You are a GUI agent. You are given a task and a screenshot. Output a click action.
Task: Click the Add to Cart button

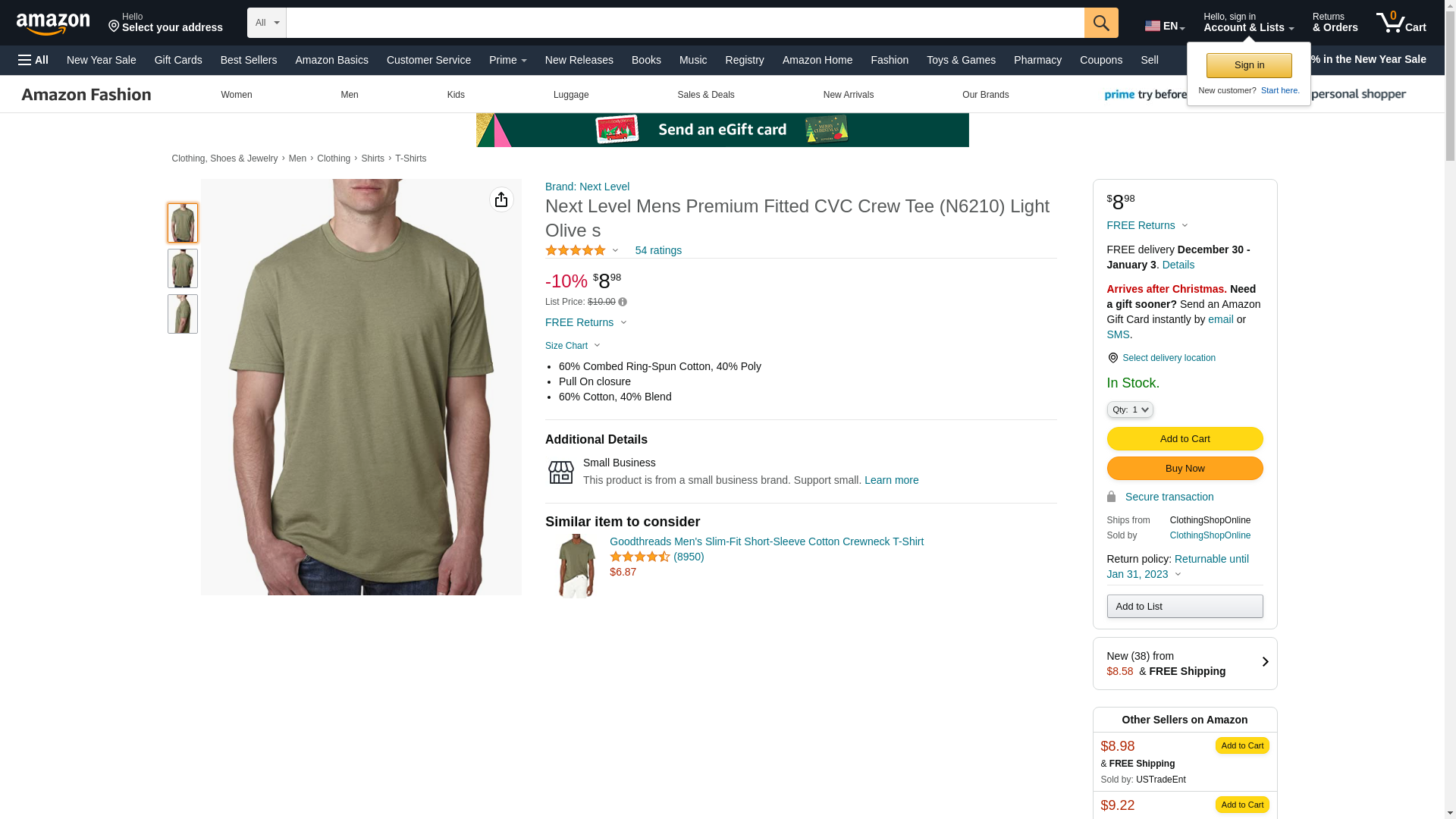pos(1185,438)
